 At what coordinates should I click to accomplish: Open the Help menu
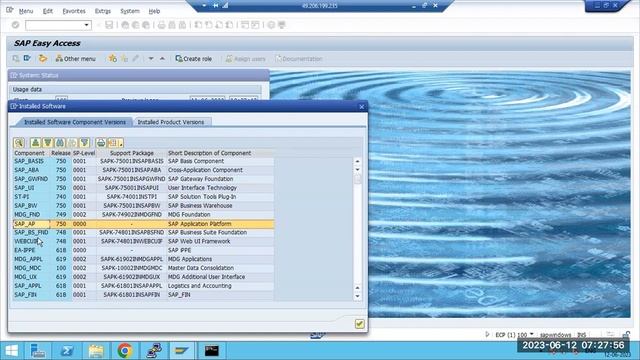point(154,11)
